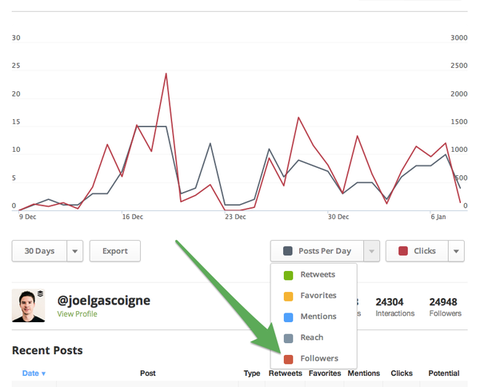Click the blue Mentions color icon
Screen dimensions: 480x387
(x=288, y=317)
